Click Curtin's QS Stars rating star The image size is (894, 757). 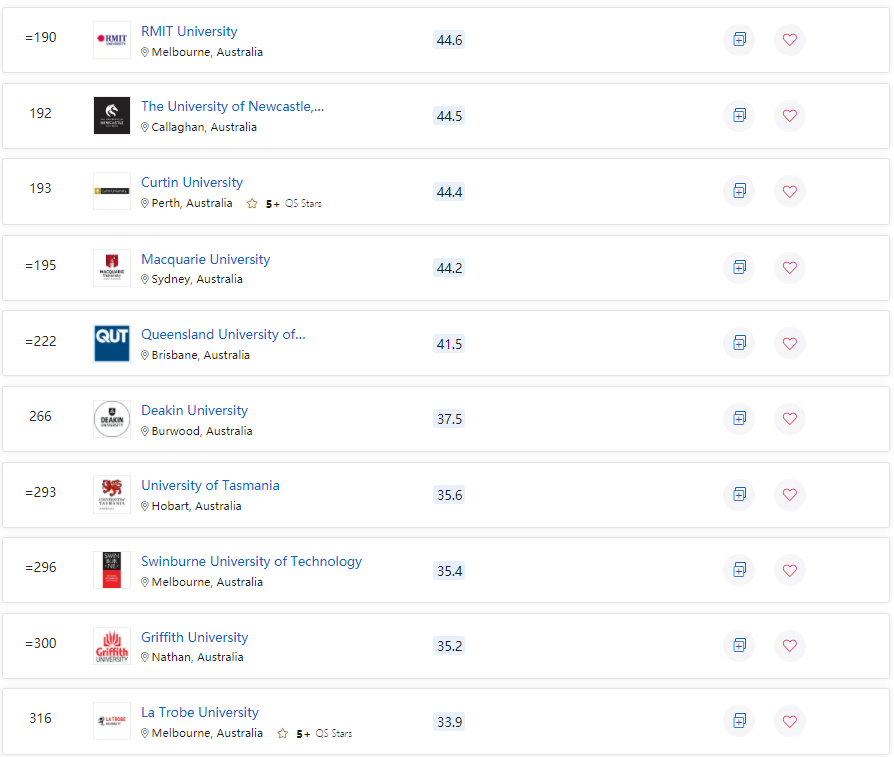[252, 204]
